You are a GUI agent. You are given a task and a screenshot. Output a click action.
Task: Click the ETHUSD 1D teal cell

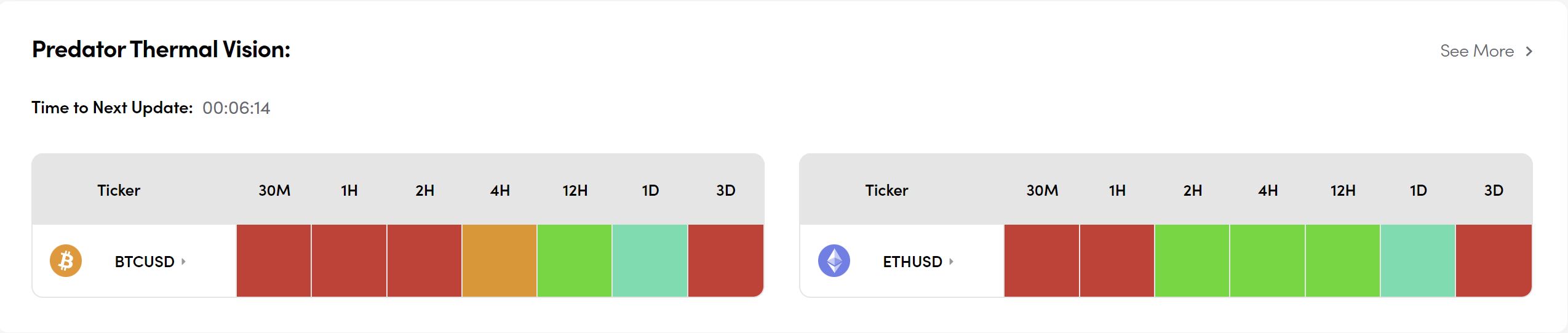coord(1418,260)
